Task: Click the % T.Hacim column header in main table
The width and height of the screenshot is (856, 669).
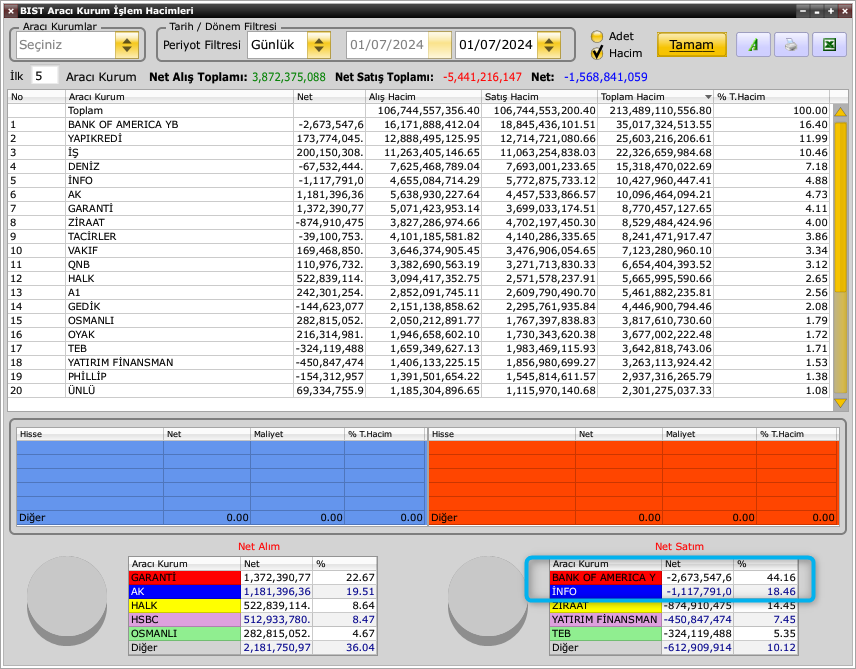Action: (x=772, y=97)
